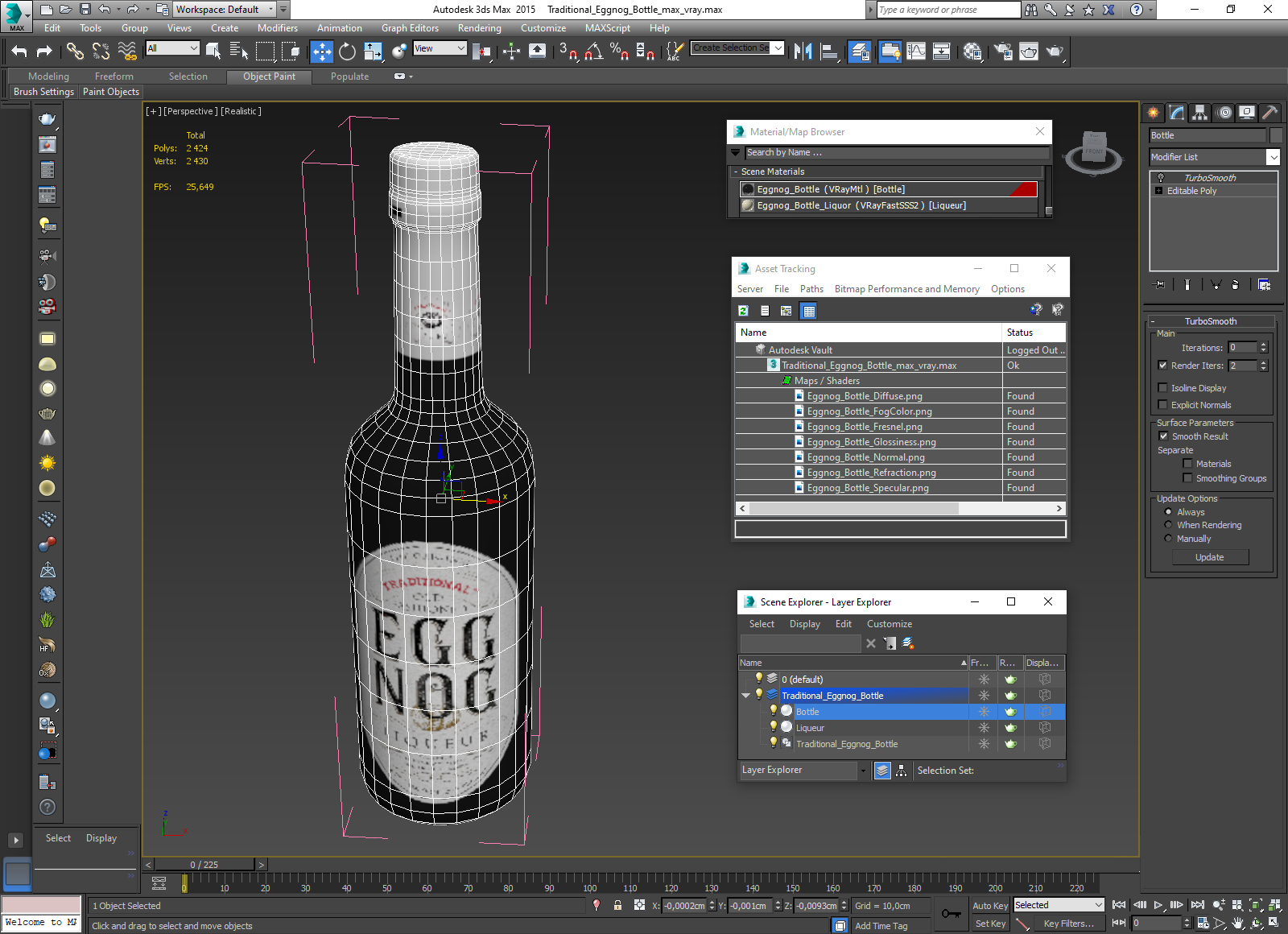Screen dimensions: 1288x934
Task: Click the red Eggnog_Bottle material swatch
Action: pos(1023,189)
